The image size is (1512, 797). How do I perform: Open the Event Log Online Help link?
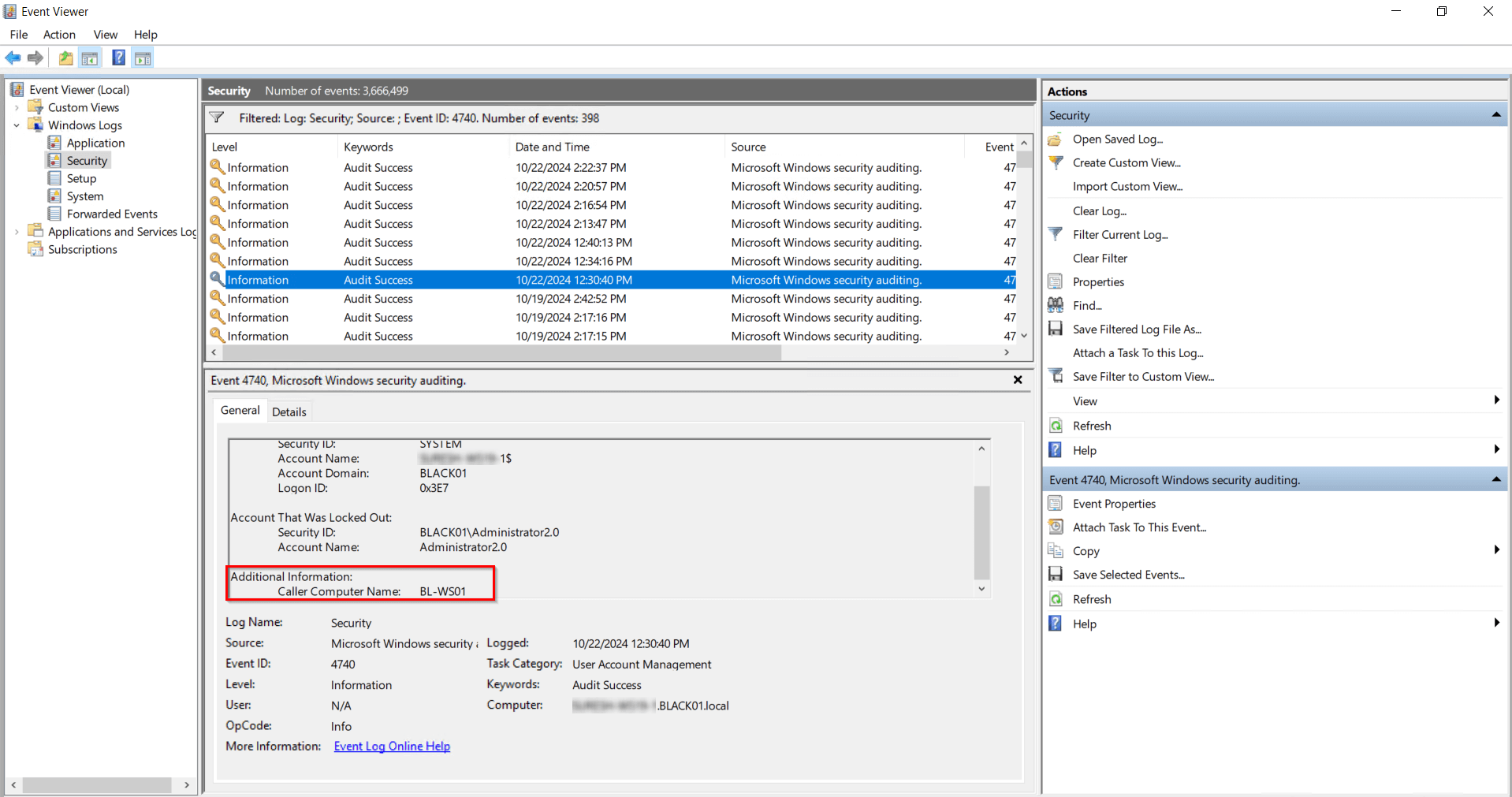392,746
